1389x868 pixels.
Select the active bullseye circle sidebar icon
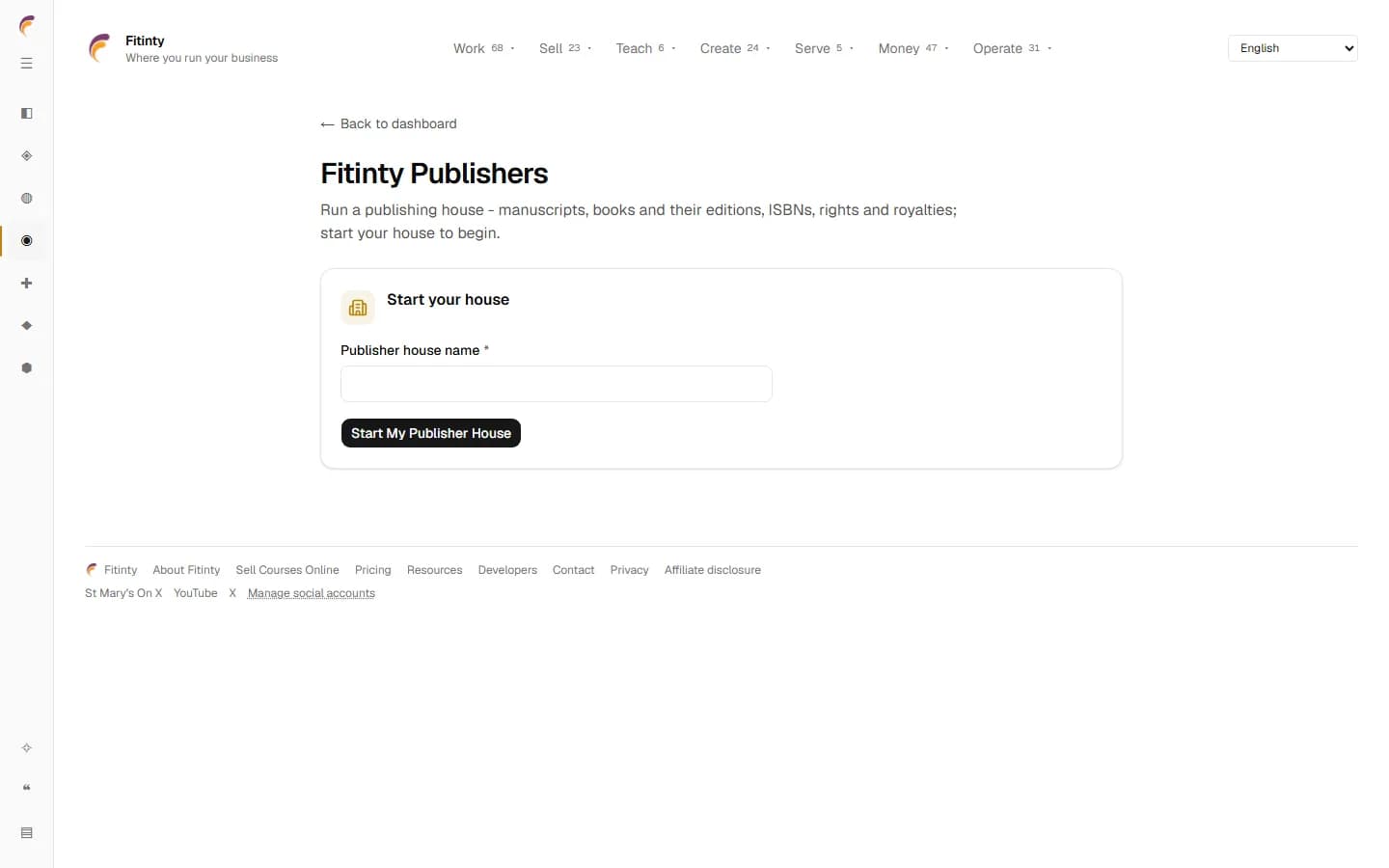click(x=27, y=241)
